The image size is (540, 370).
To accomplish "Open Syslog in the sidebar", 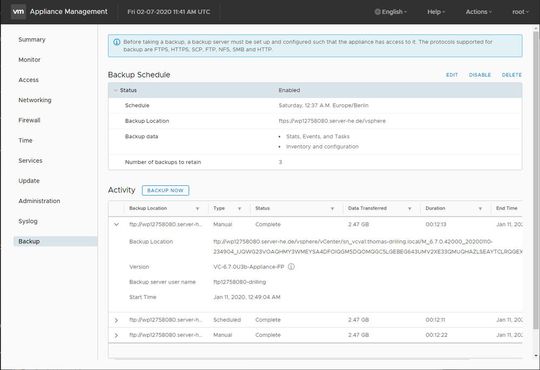I will (28, 221).
